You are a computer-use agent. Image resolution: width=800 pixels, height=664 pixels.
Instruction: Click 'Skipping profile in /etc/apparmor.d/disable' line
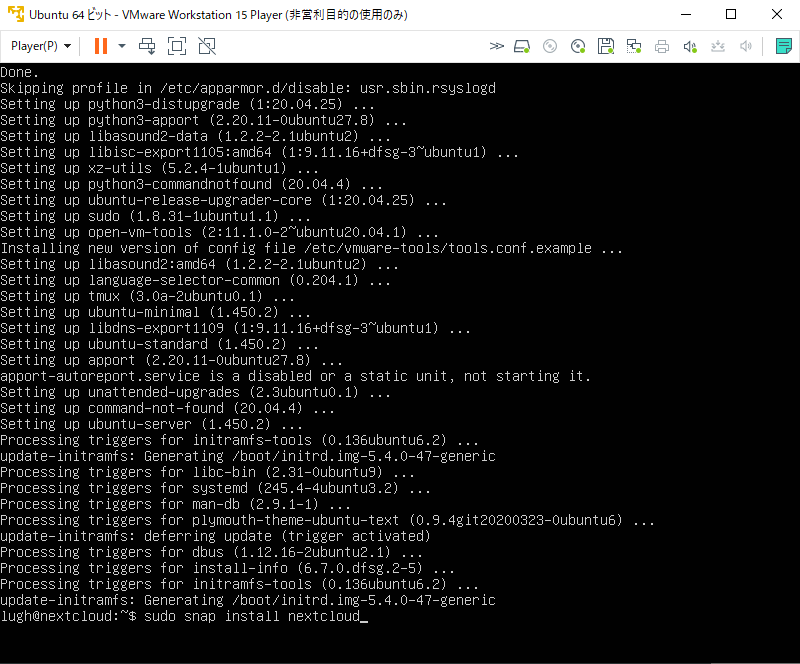(248, 88)
